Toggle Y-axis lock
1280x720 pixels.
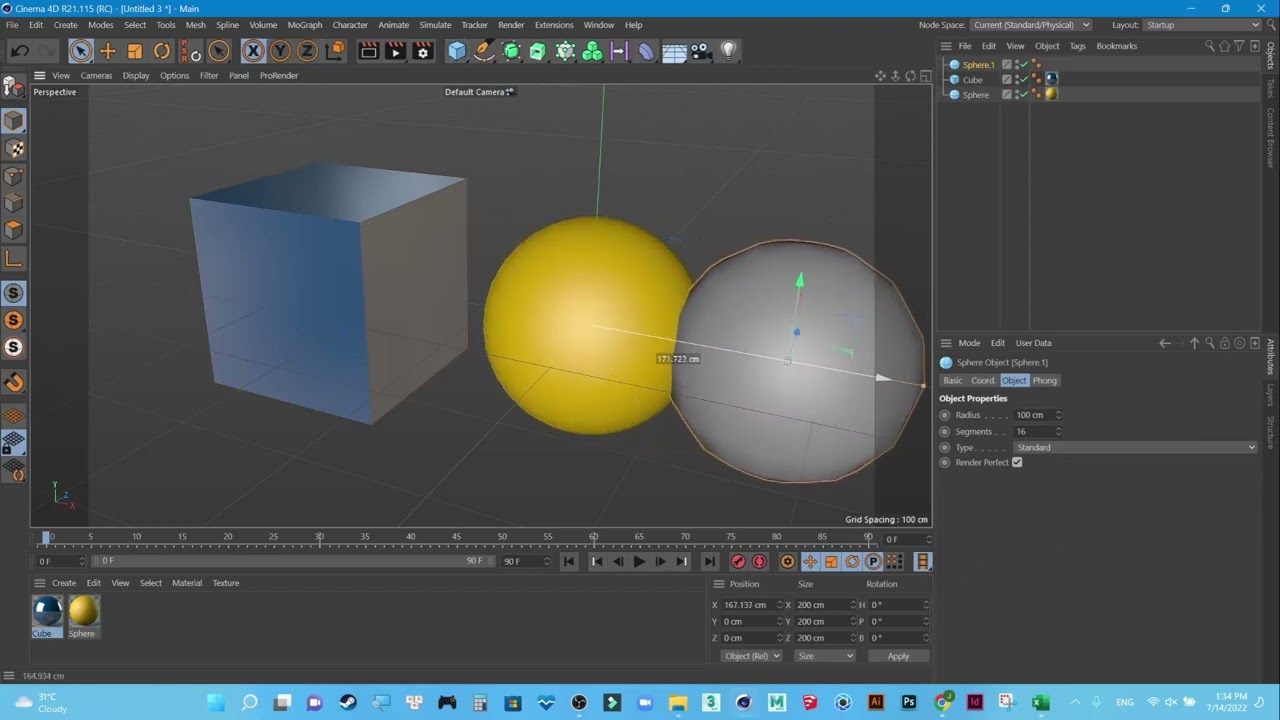(x=280, y=51)
